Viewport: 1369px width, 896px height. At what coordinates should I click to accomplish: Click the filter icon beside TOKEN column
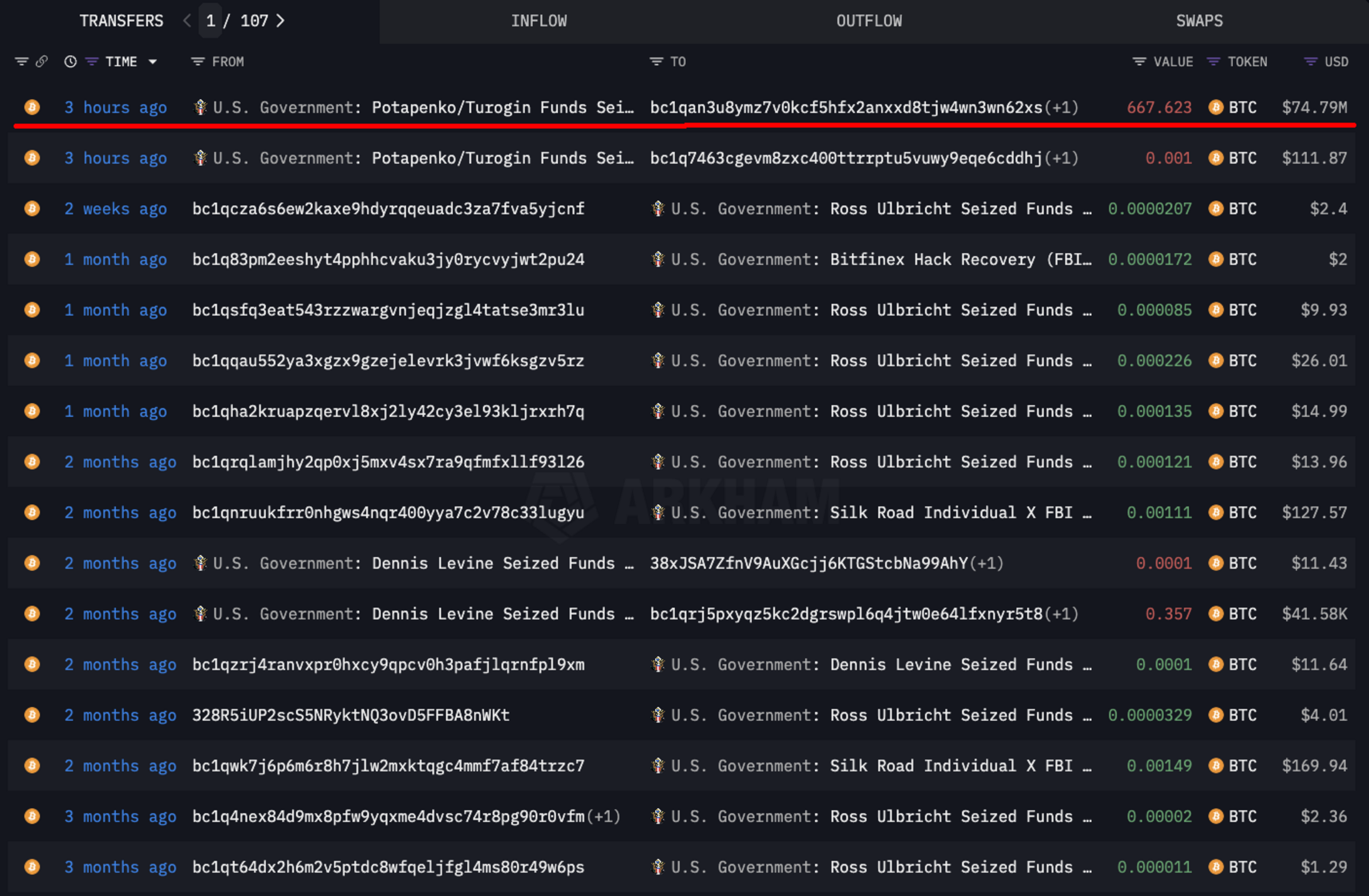click(1214, 62)
